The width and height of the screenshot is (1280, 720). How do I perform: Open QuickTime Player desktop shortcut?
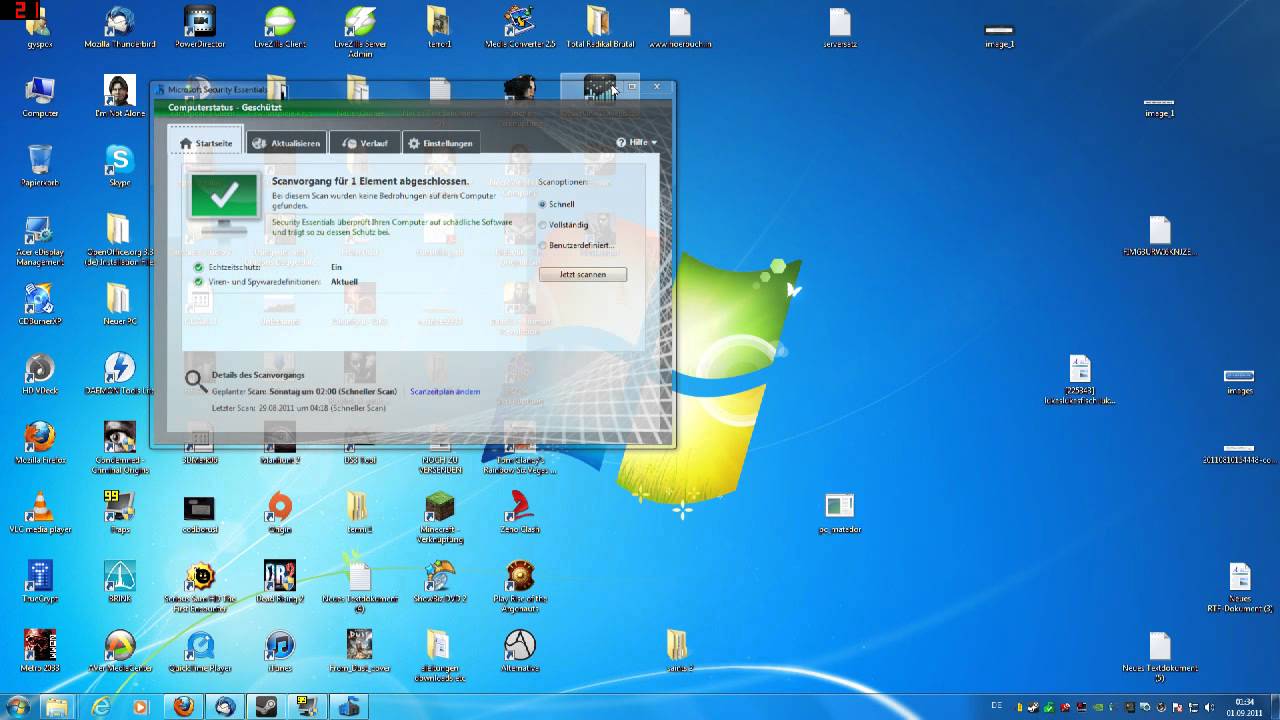(x=200, y=650)
